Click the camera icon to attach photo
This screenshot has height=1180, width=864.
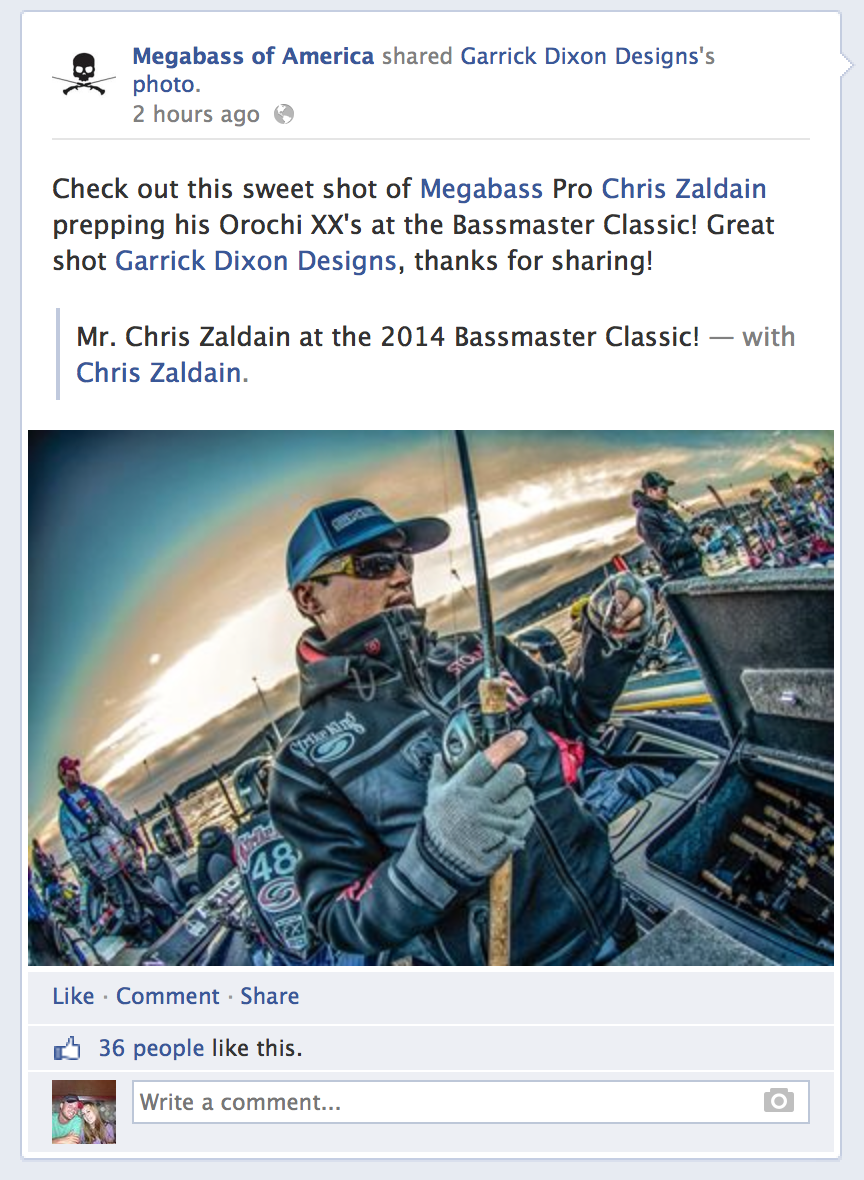779,1101
